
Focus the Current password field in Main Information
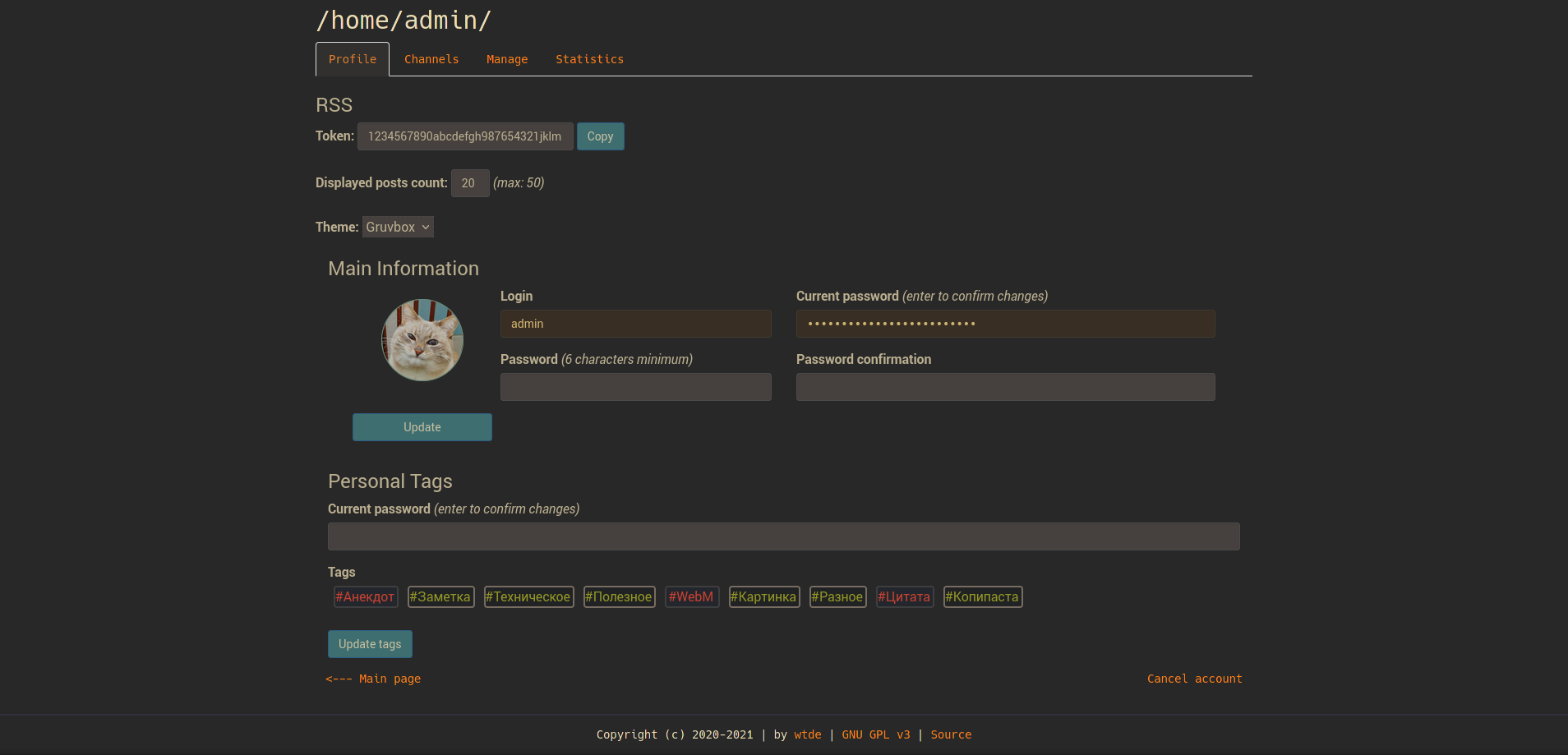click(x=1006, y=324)
